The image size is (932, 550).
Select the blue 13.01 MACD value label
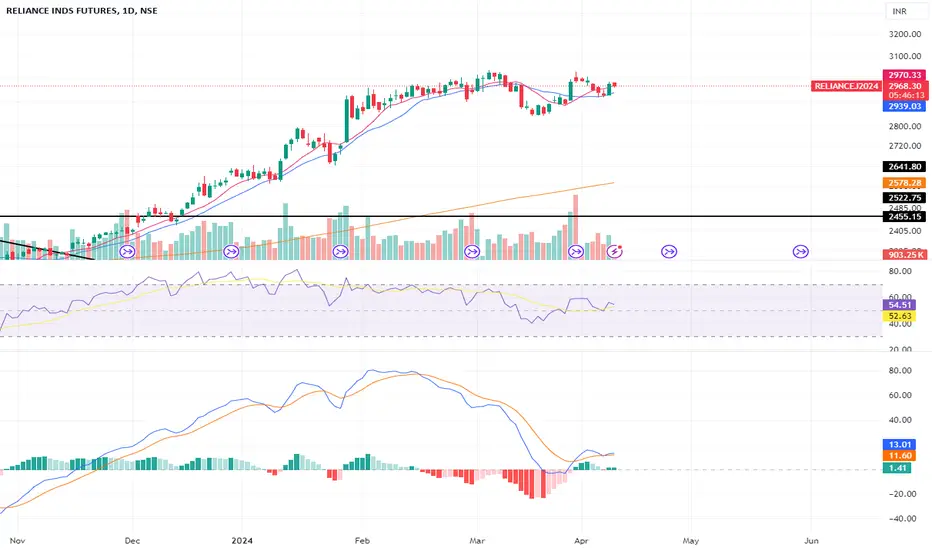coord(900,445)
